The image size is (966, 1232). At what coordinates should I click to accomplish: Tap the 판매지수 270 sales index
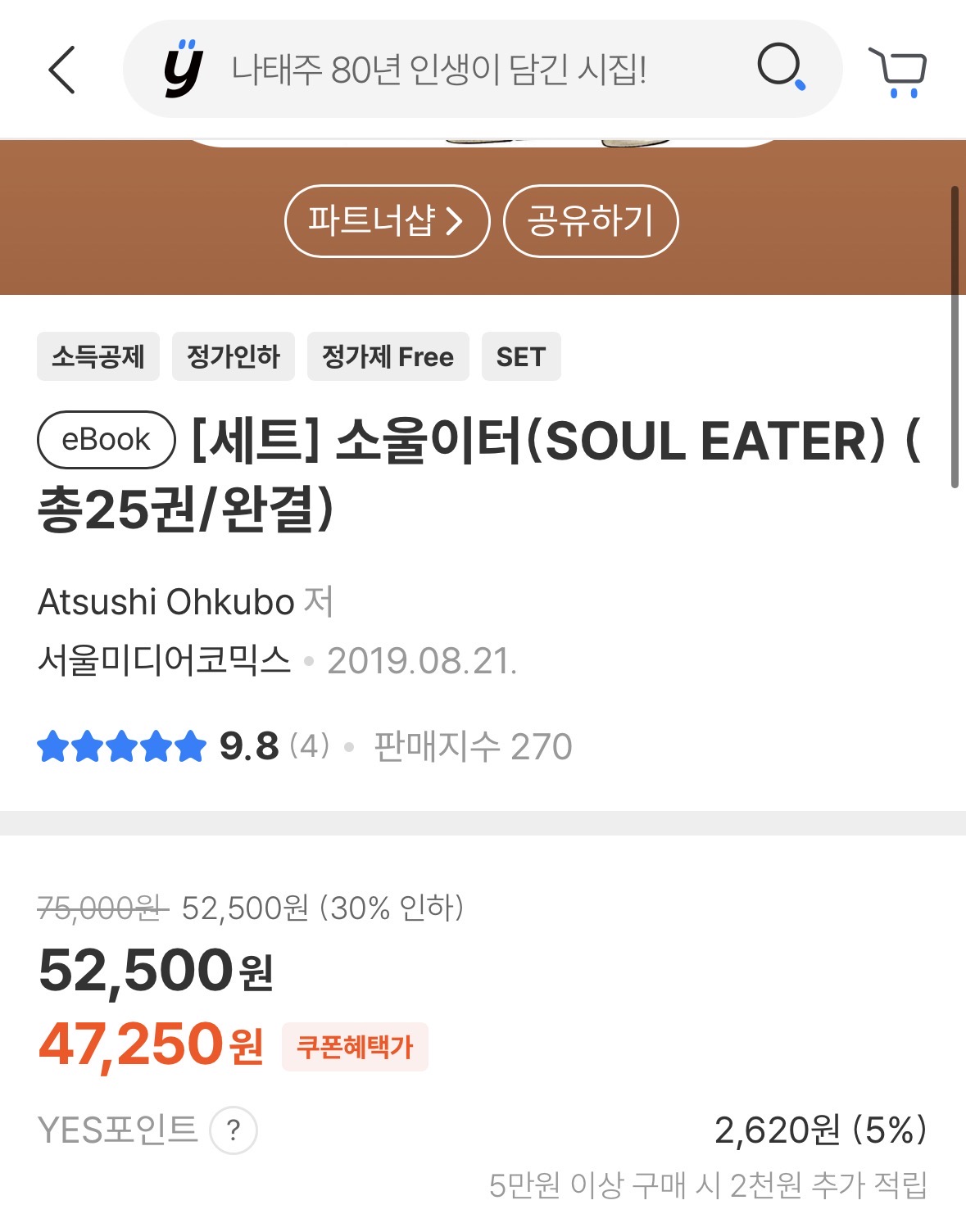473,746
